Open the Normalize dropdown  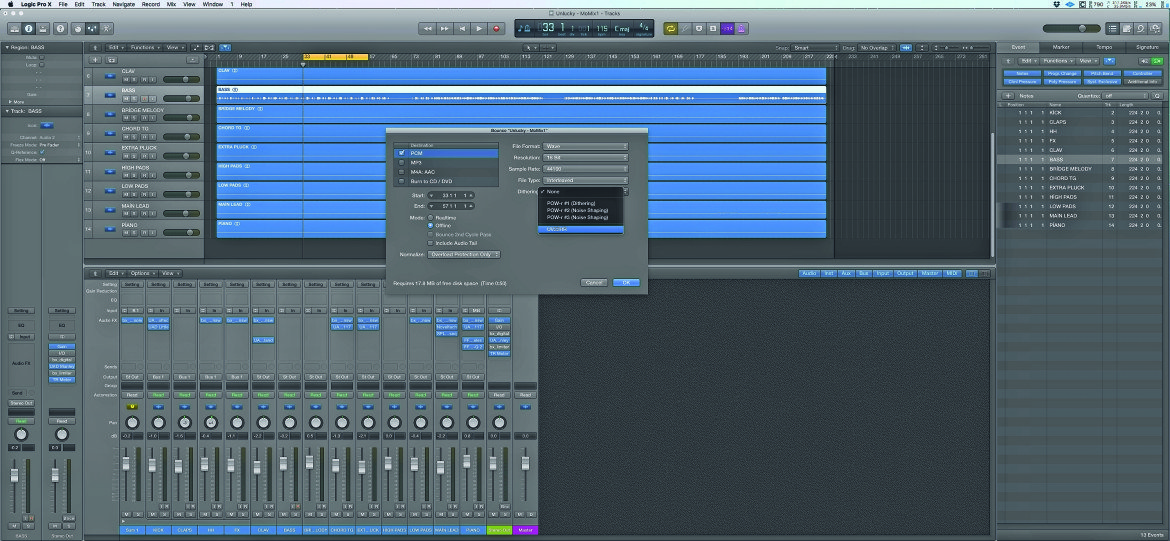(x=463, y=254)
